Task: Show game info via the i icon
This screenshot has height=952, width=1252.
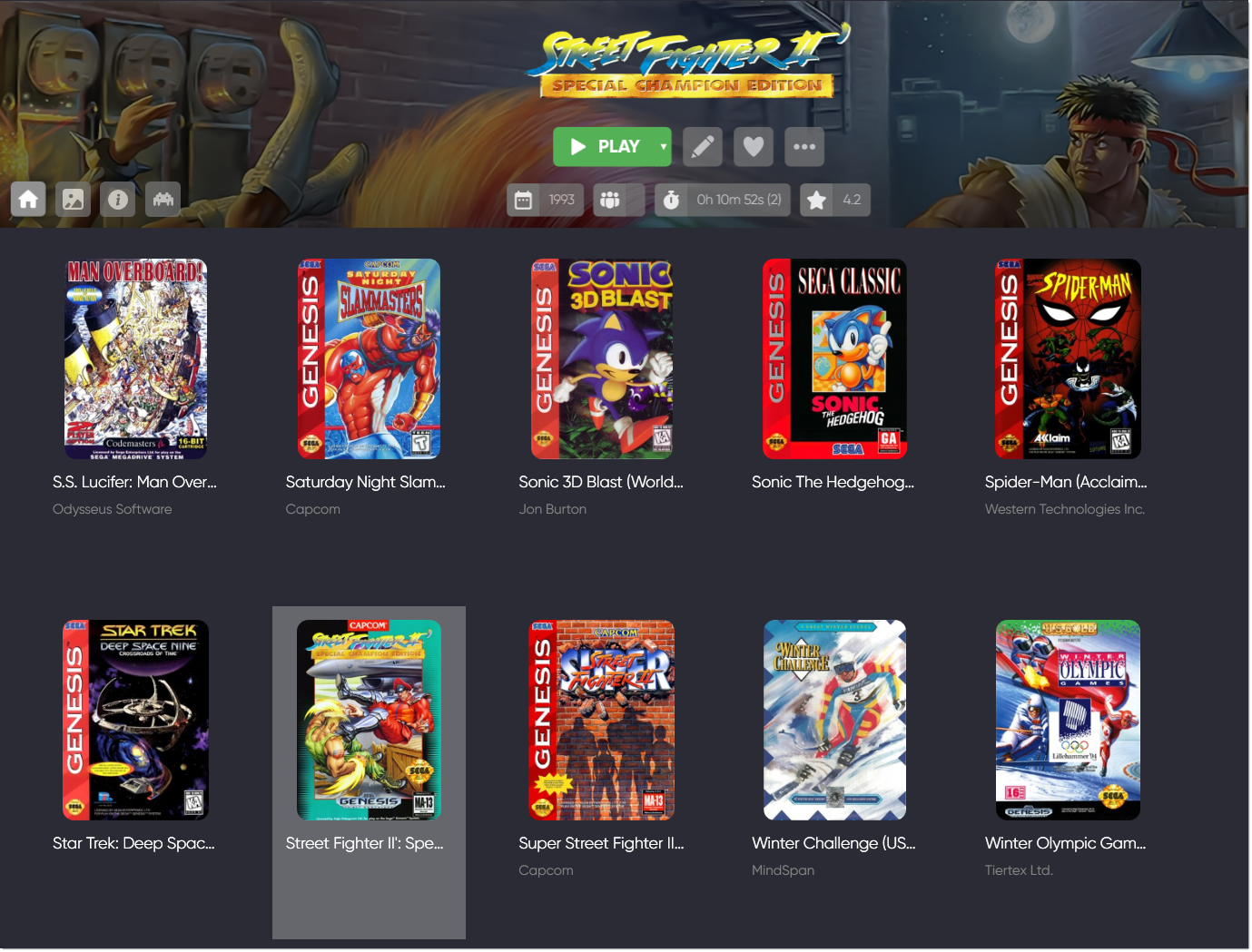Action: coord(118,199)
